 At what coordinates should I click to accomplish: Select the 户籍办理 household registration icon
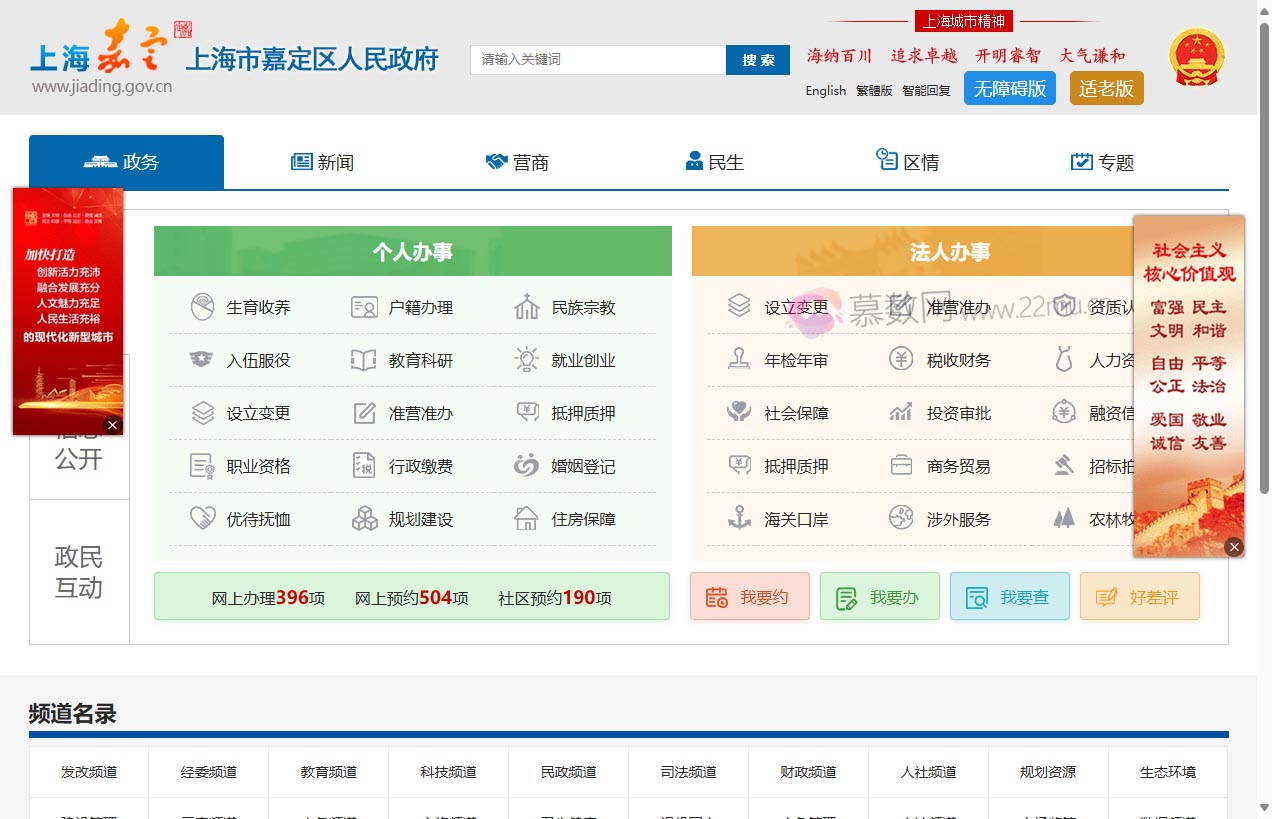click(404, 307)
